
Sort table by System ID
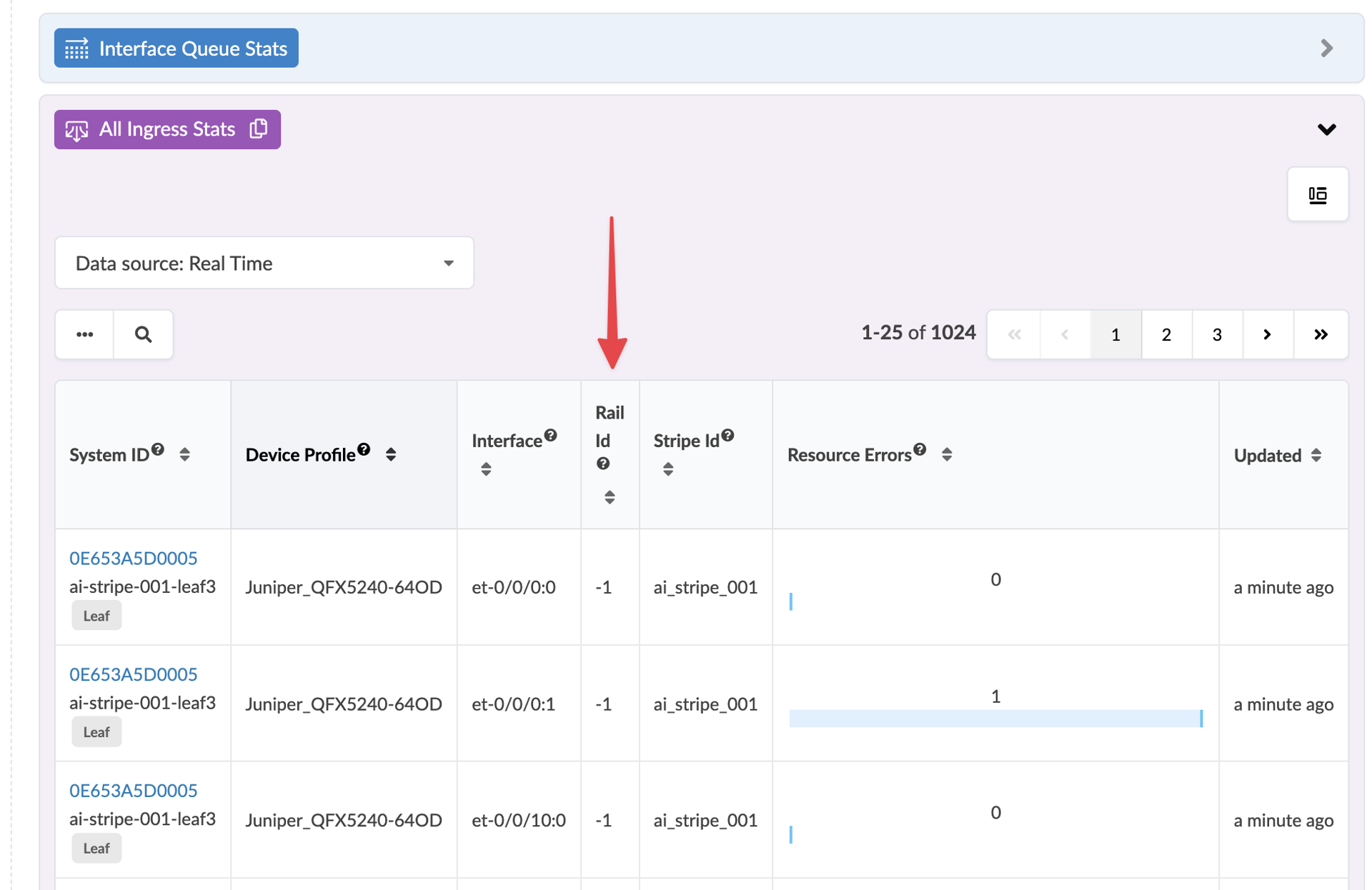click(184, 454)
